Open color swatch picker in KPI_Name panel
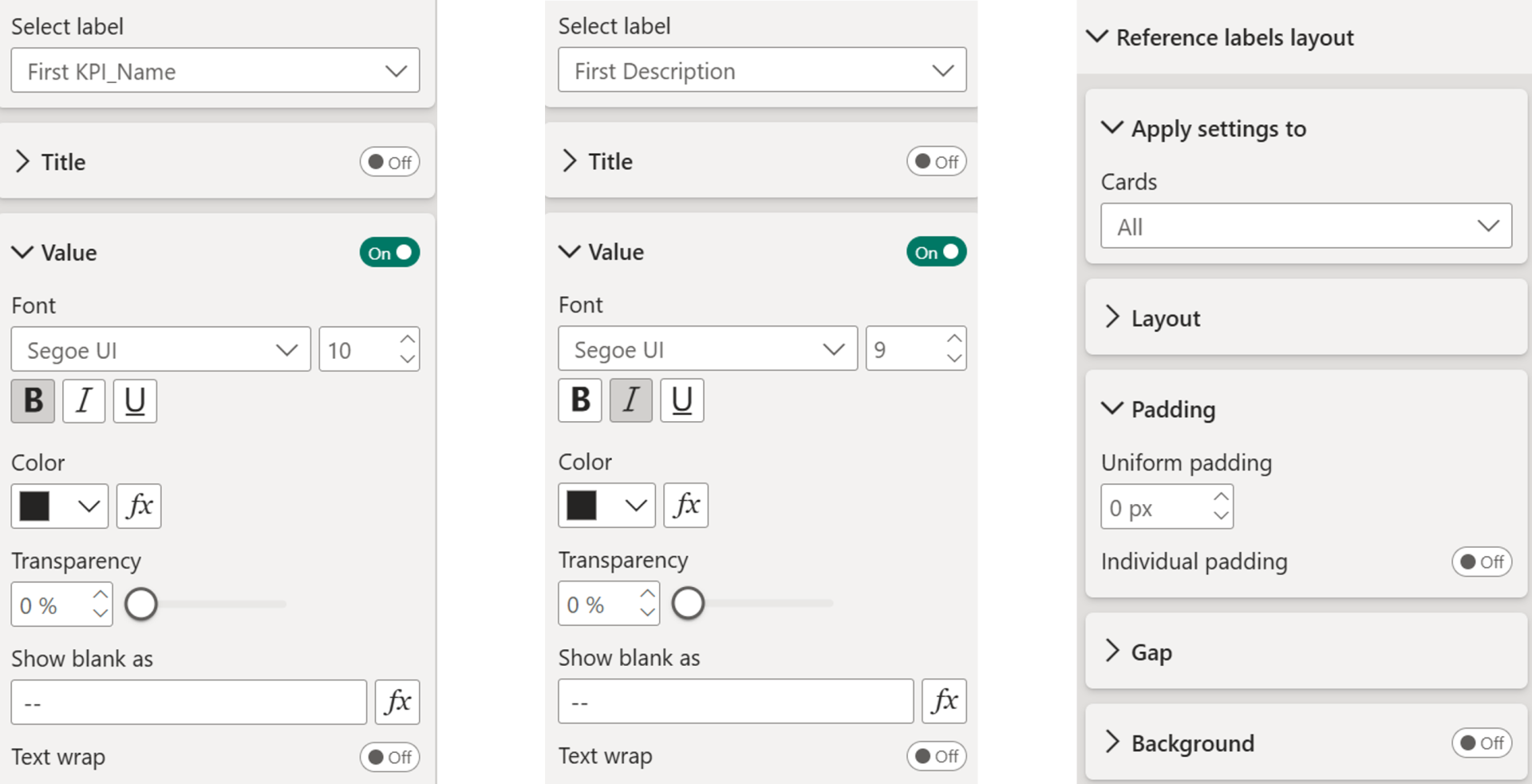Viewport: 1532px width, 784px height. pos(60,506)
